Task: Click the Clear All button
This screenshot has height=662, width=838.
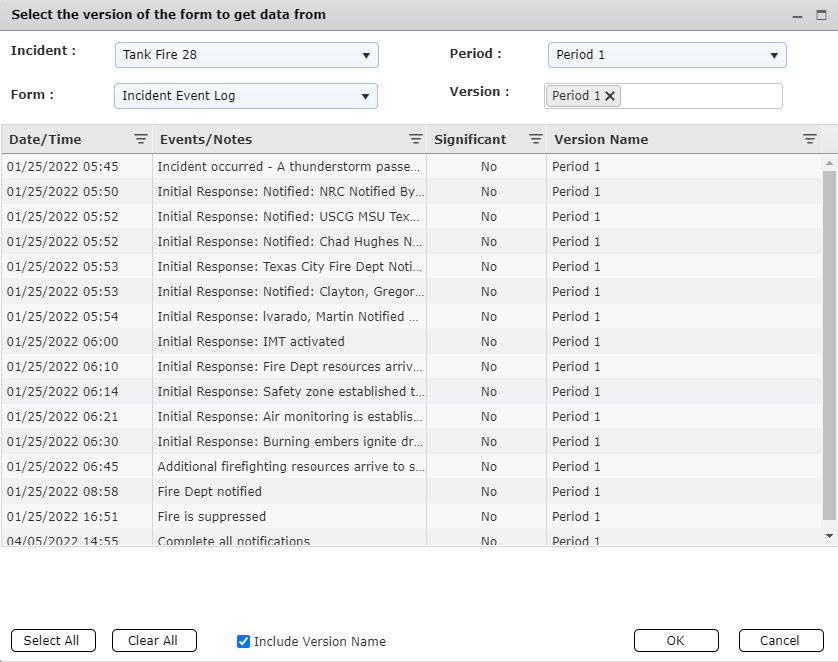Action: (154, 641)
